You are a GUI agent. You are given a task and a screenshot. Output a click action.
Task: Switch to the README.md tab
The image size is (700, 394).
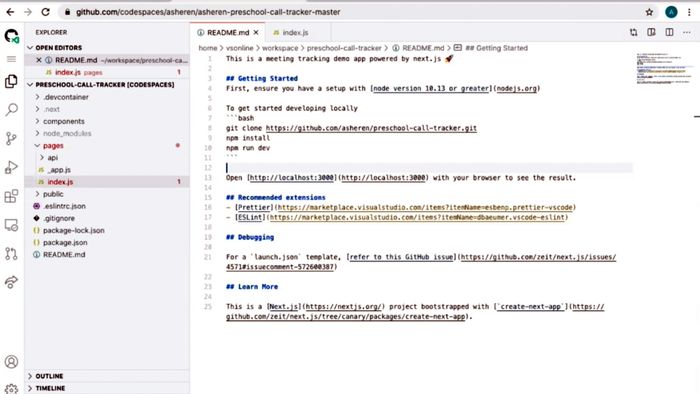[228, 33]
